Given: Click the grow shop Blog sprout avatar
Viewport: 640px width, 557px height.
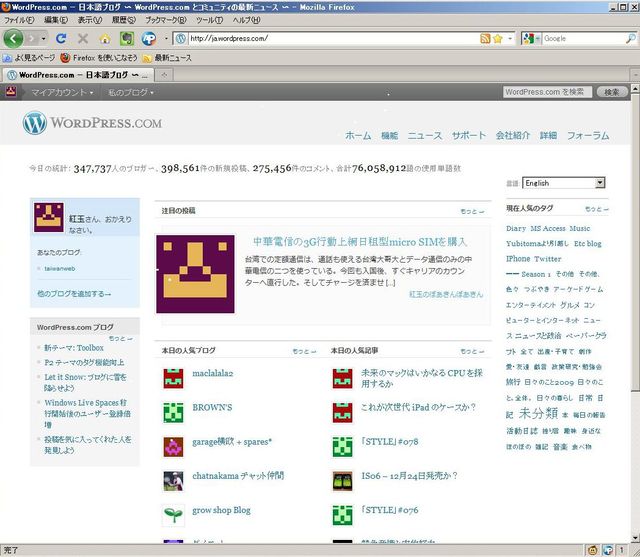Looking at the screenshot, I should 174,514.
